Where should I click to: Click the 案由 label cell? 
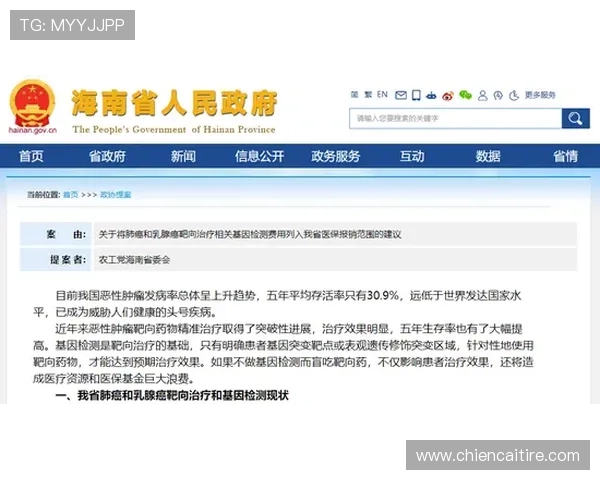click(56, 234)
